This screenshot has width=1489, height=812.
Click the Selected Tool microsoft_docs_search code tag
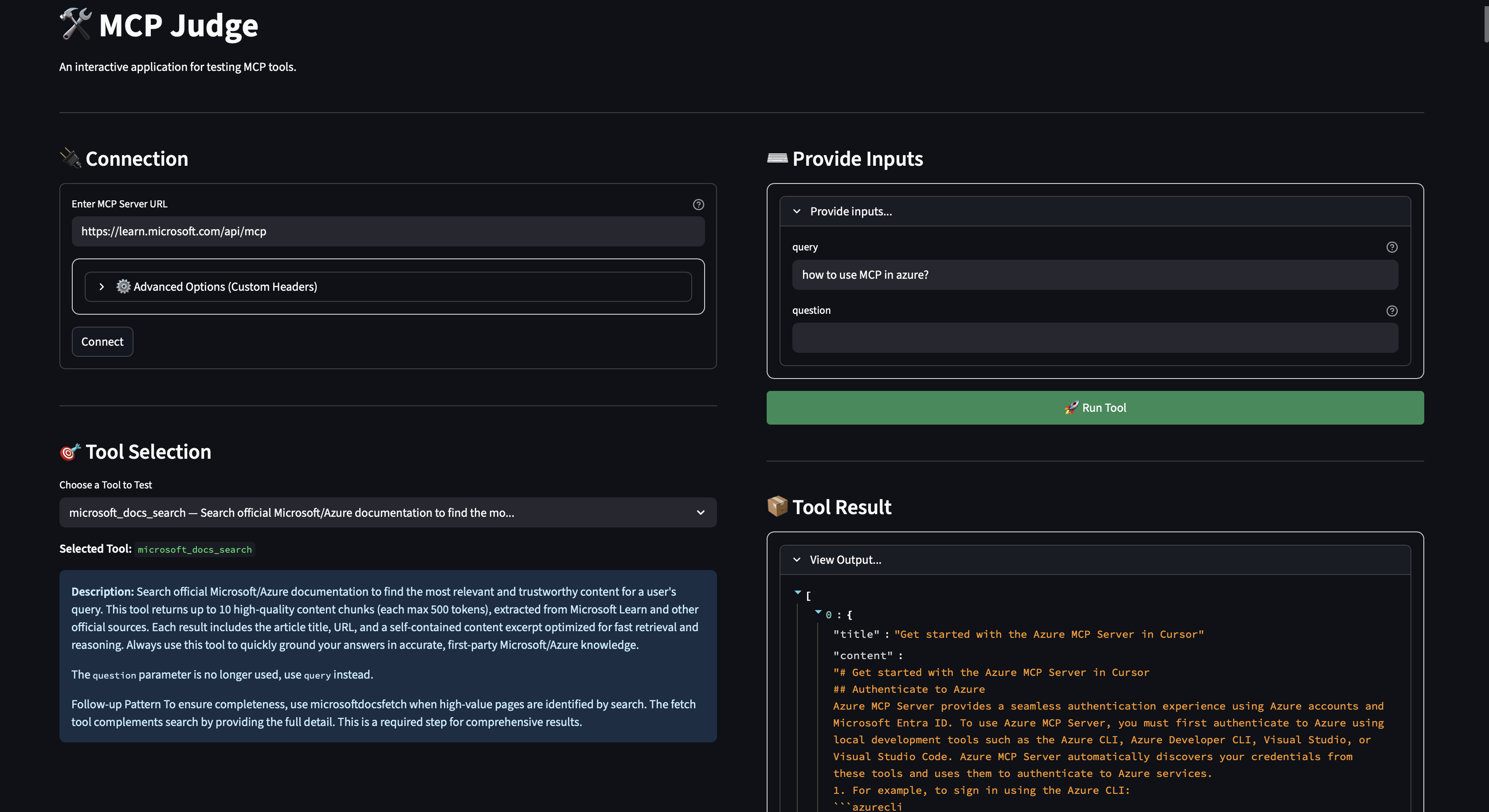tap(195, 550)
